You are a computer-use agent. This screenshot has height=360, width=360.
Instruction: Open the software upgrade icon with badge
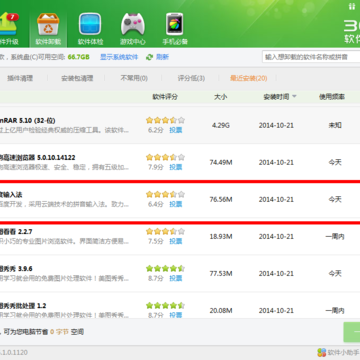coord(8,24)
